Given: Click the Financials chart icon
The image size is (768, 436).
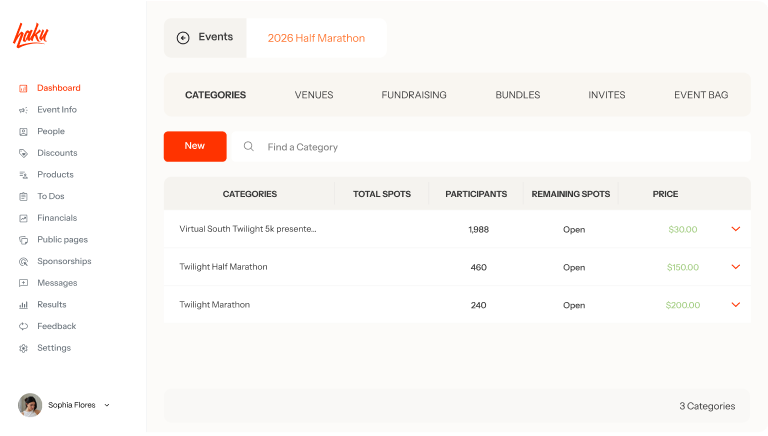Looking at the screenshot, I should (23, 218).
